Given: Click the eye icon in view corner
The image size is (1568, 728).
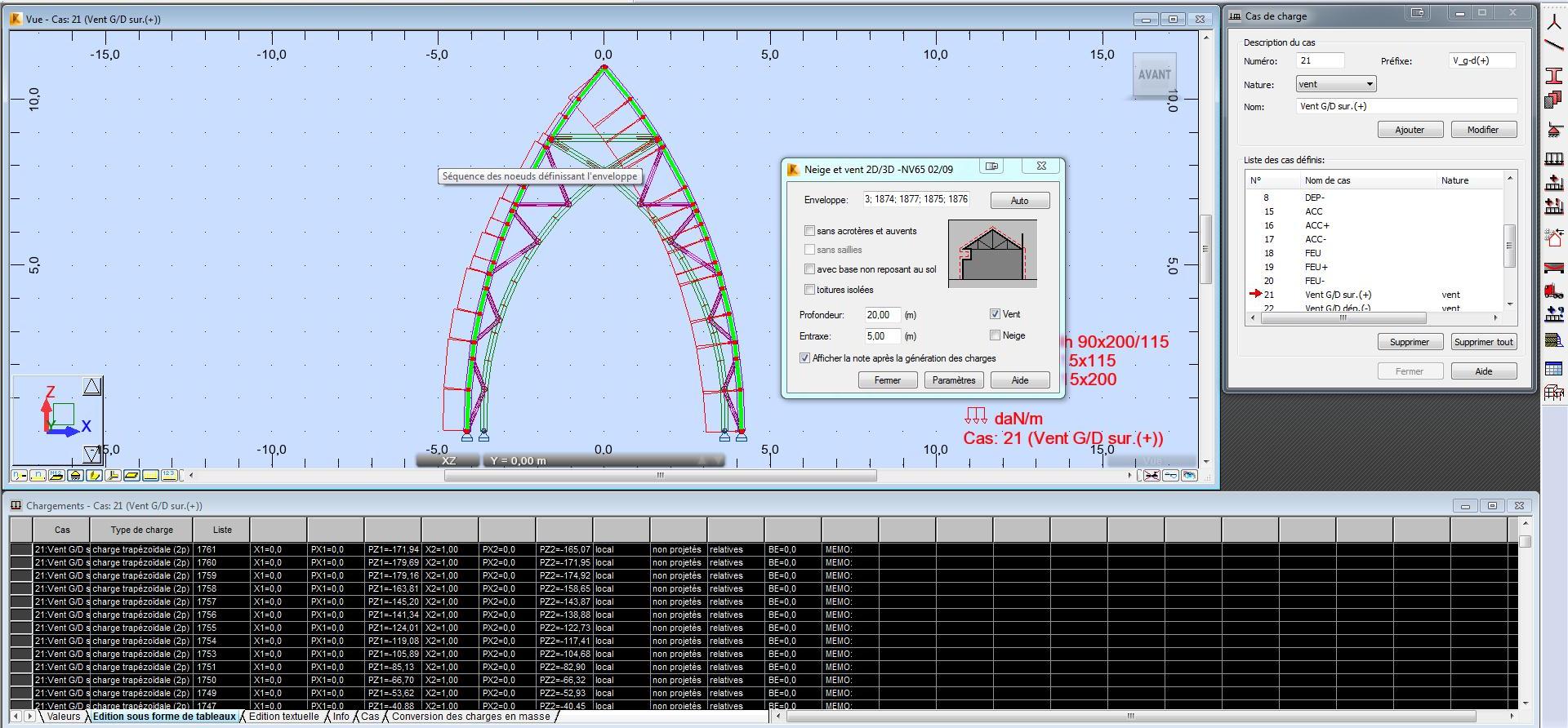Looking at the screenshot, I should pos(1189,475).
